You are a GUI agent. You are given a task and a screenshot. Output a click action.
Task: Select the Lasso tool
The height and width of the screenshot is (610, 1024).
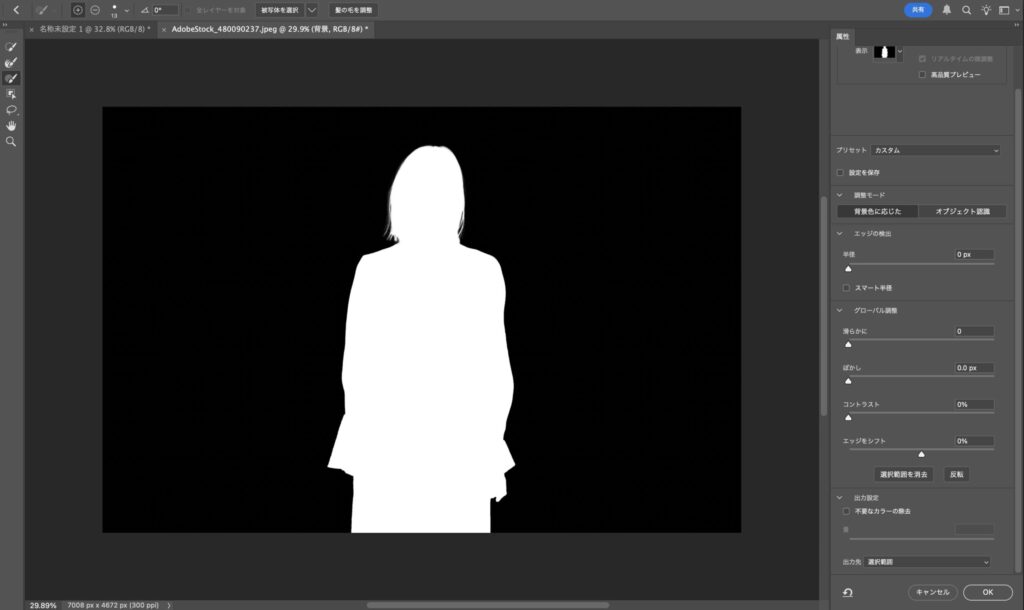pos(11,110)
